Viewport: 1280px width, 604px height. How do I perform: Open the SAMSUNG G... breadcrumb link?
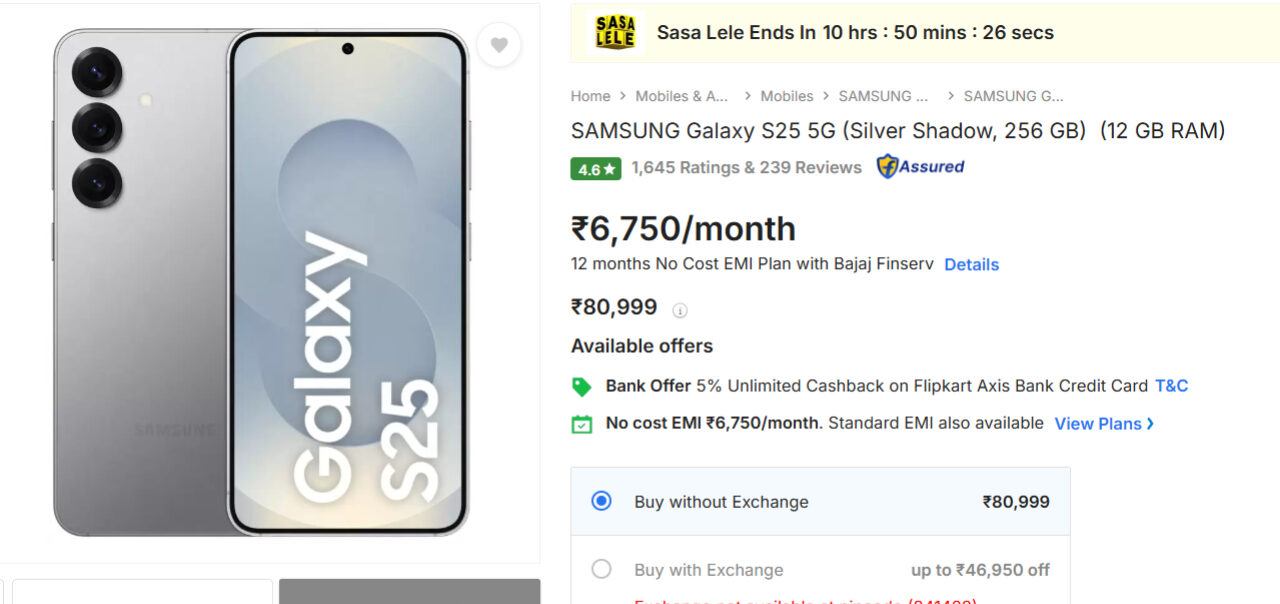(x=1013, y=96)
